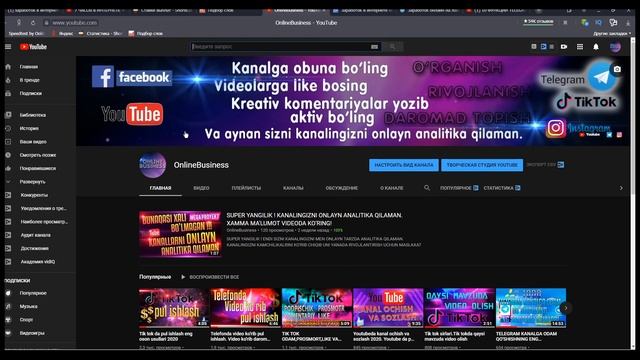The height and width of the screenshot is (360, 640).
Task: Open Статистика vidIQ tab
Action: pyautogui.click(x=502, y=188)
